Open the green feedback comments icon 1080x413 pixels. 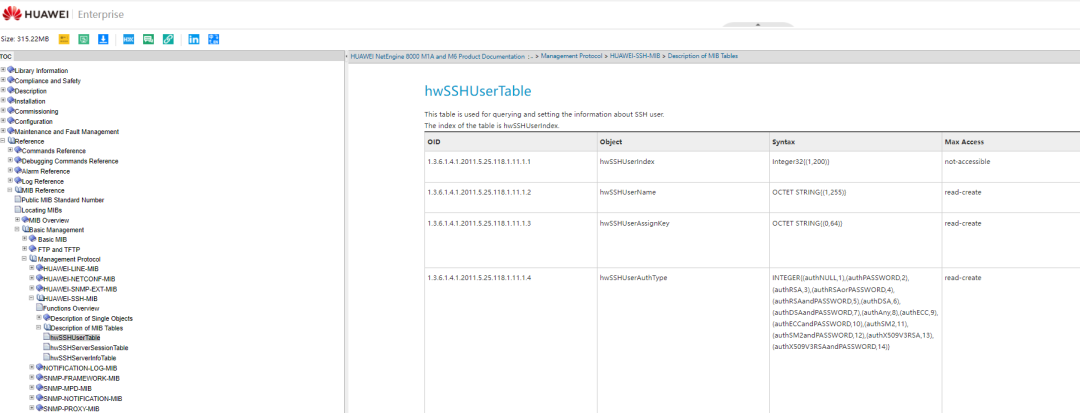pyautogui.click(x=148, y=39)
